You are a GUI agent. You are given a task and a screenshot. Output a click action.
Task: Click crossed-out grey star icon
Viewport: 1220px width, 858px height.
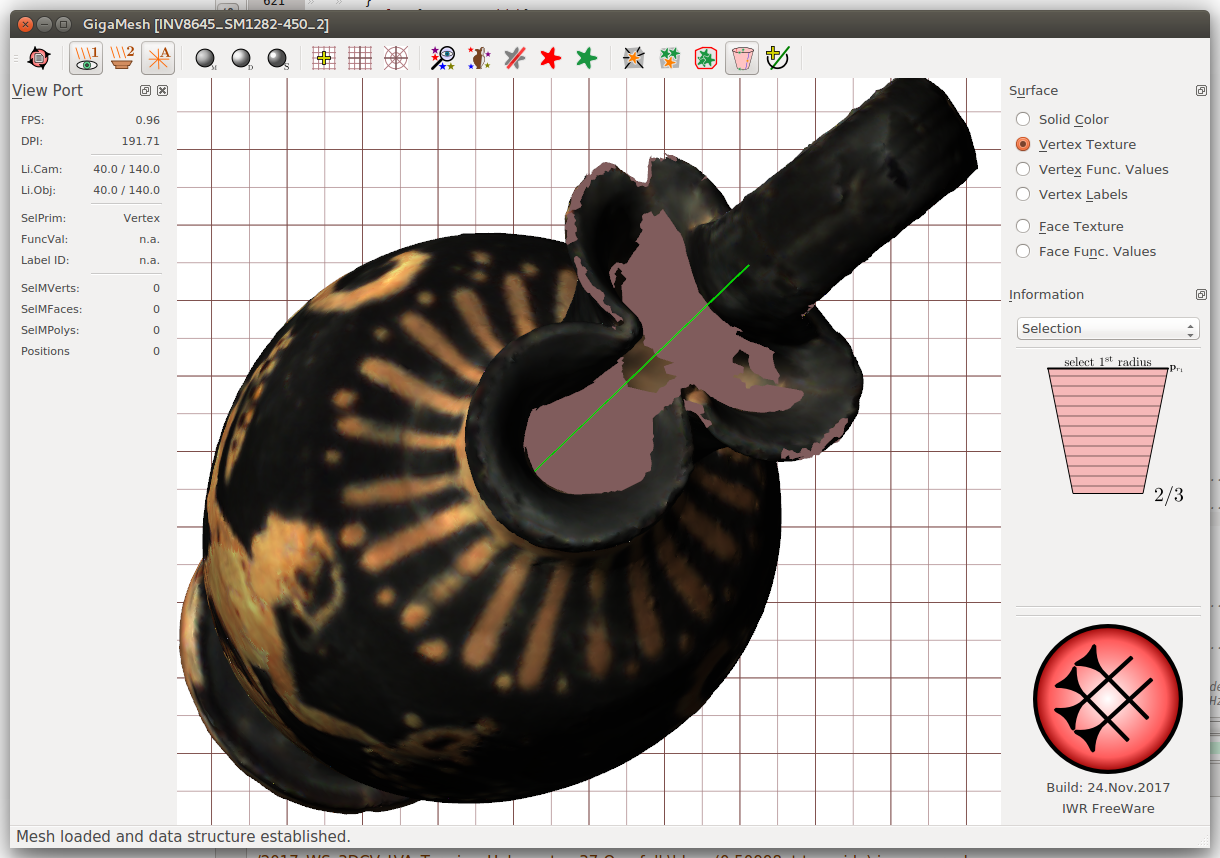pos(515,59)
